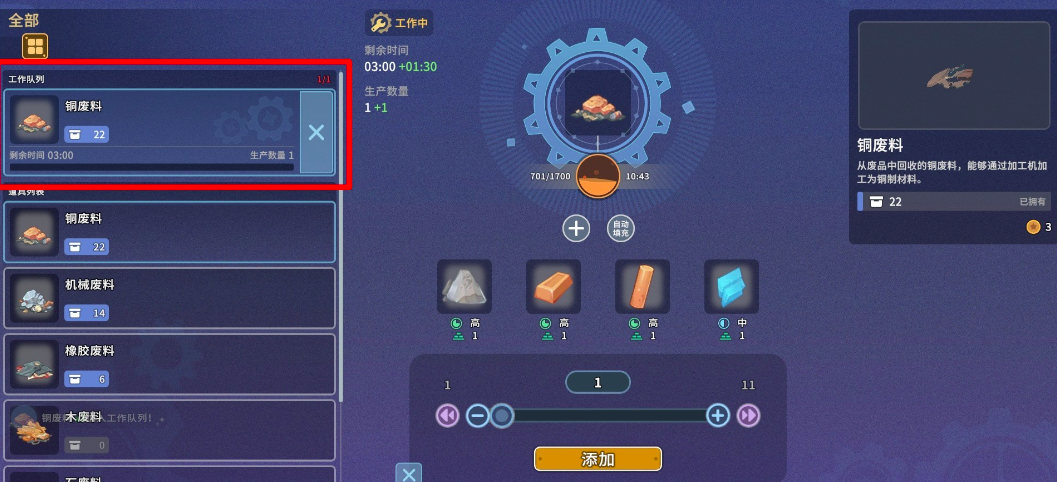Viewport: 1057px width, 482px height.
Task: Click the gray stone ore output icon
Action: click(x=464, y=287)
